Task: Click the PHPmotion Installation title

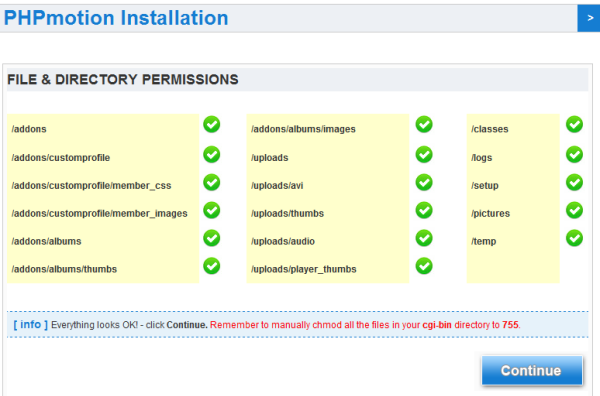Action: coord(116,18)
